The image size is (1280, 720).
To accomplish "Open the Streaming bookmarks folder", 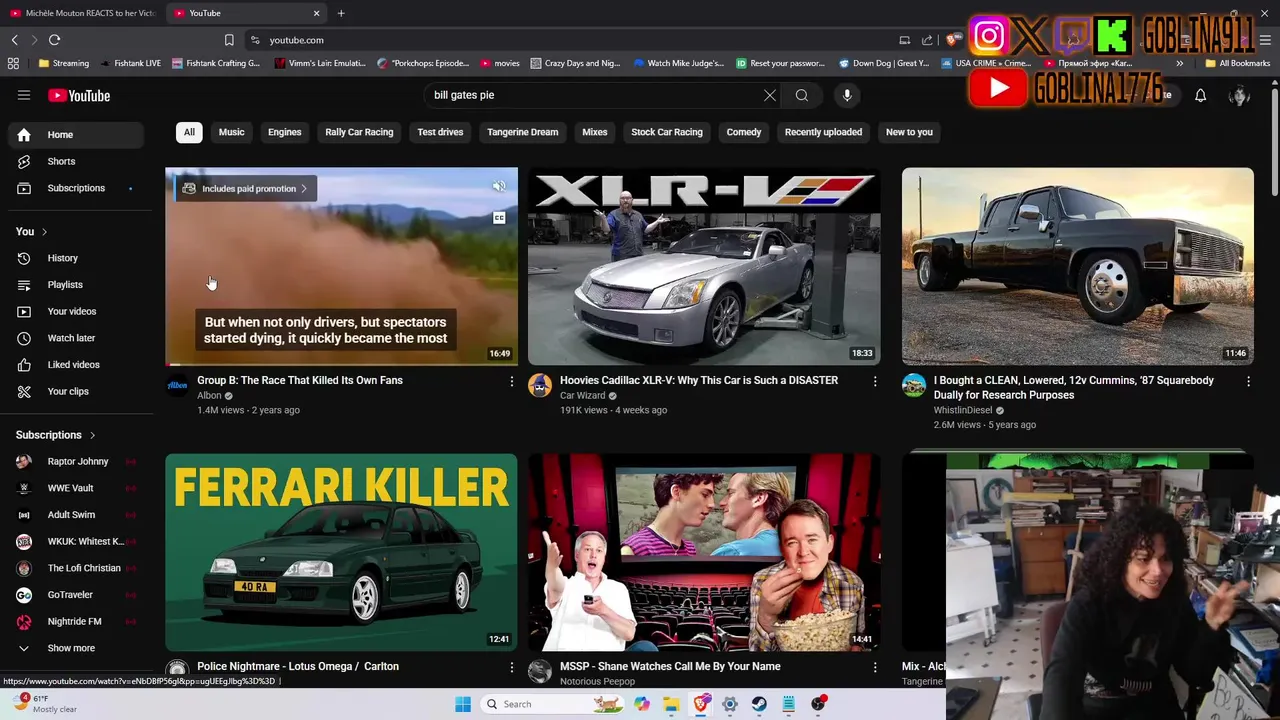I will [x=63, y=63].
